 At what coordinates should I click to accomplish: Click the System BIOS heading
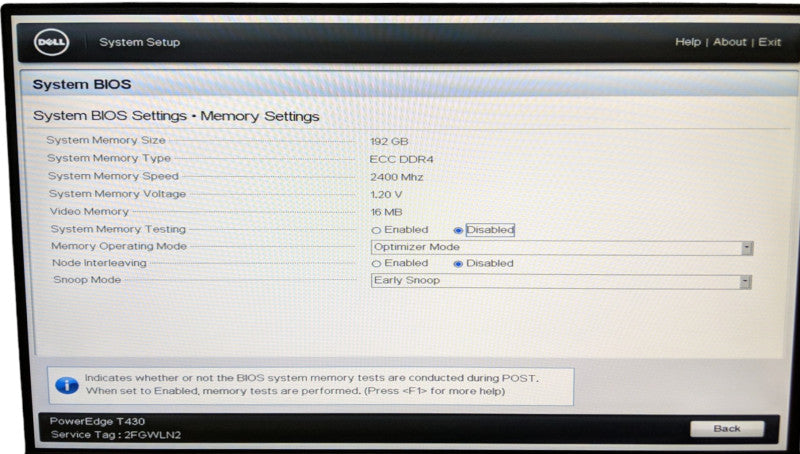click(82, 85)
